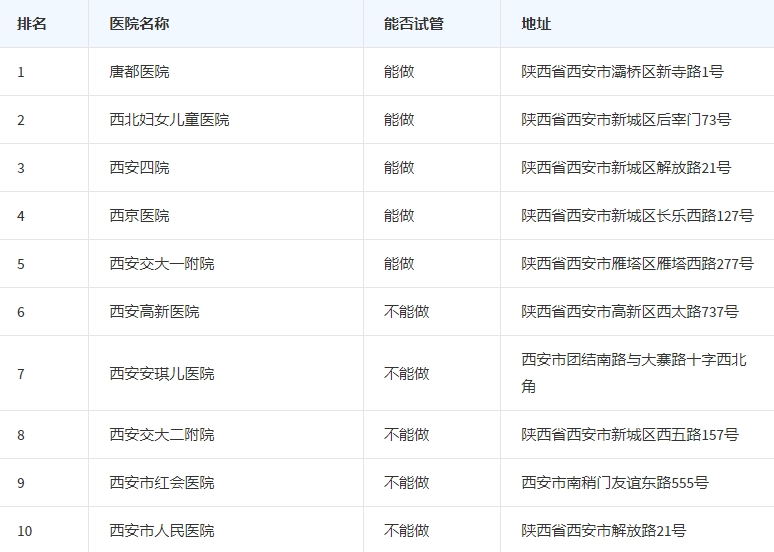The height and width of the screenshot is (552, 774).
Task: Click 能做 in the 西安四院 row
Action: click(399, 167)
